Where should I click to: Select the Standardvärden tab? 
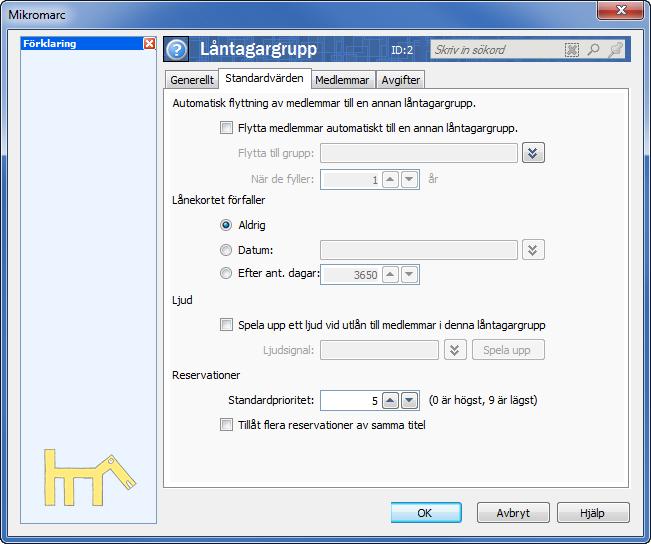coord(264,78)
